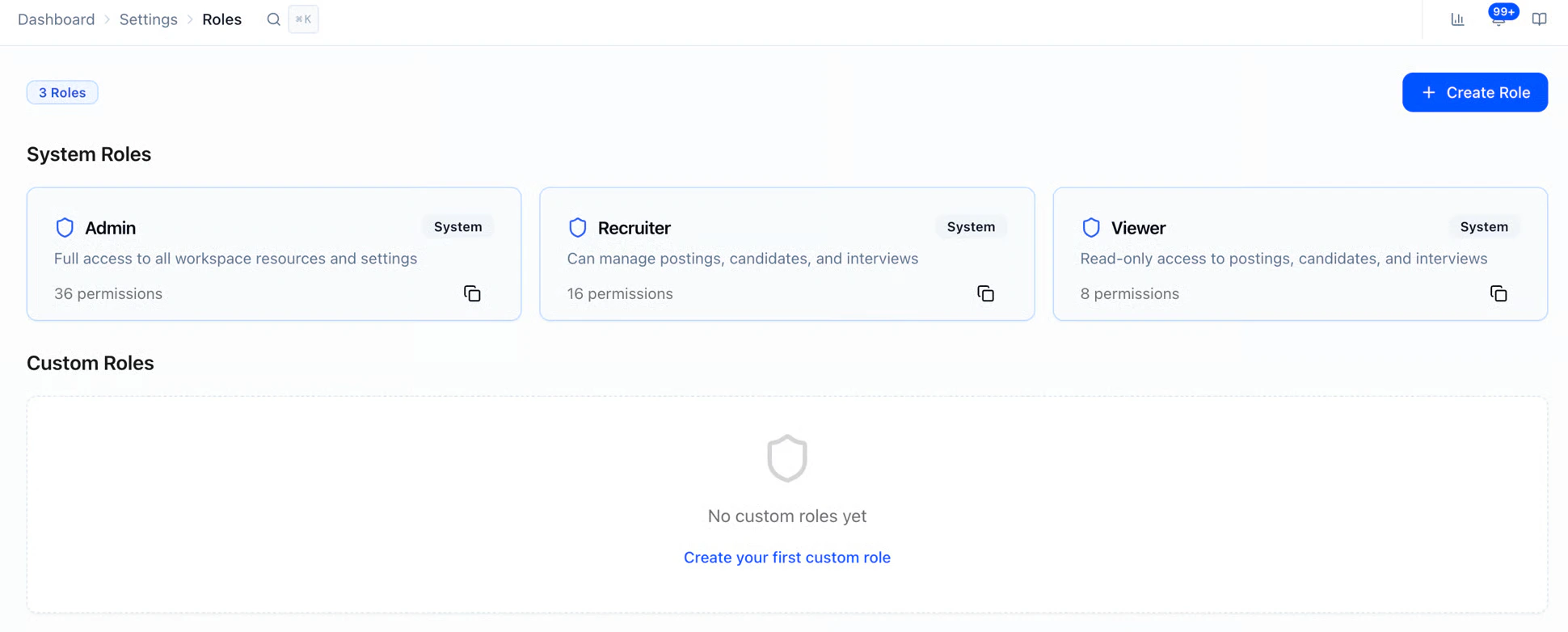Click the 3 Roles badge
1568x632 pixels.
pos(62,92)
